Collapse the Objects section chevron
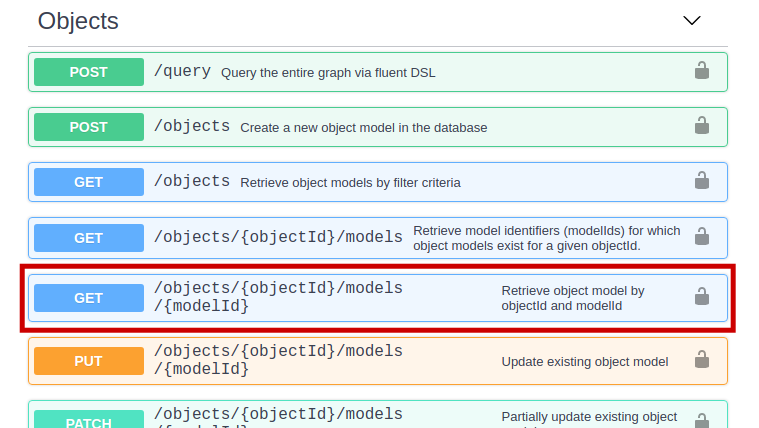The image size is (759, 428). [692, 20]
